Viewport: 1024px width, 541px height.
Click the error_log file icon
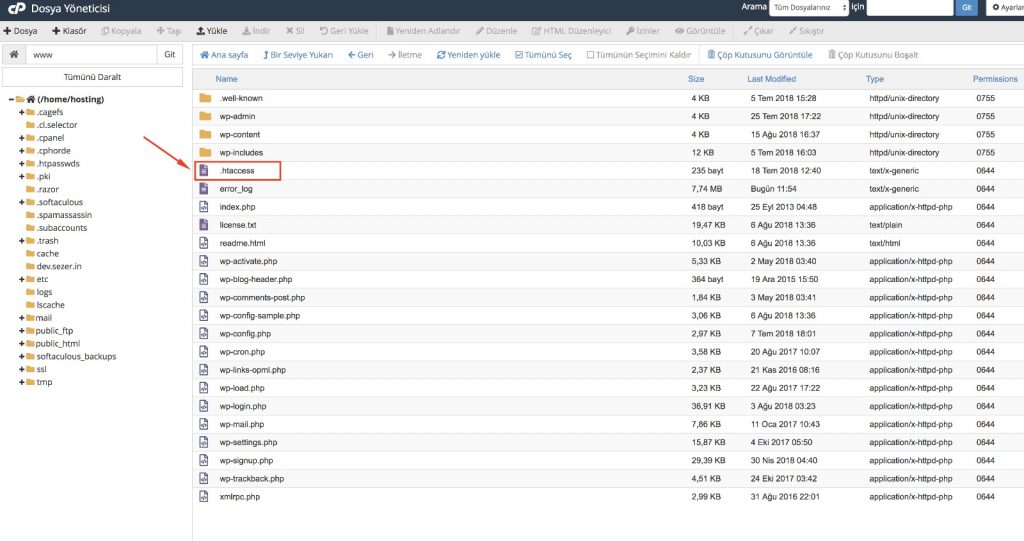pyautogui.click(x=204, y=189)
